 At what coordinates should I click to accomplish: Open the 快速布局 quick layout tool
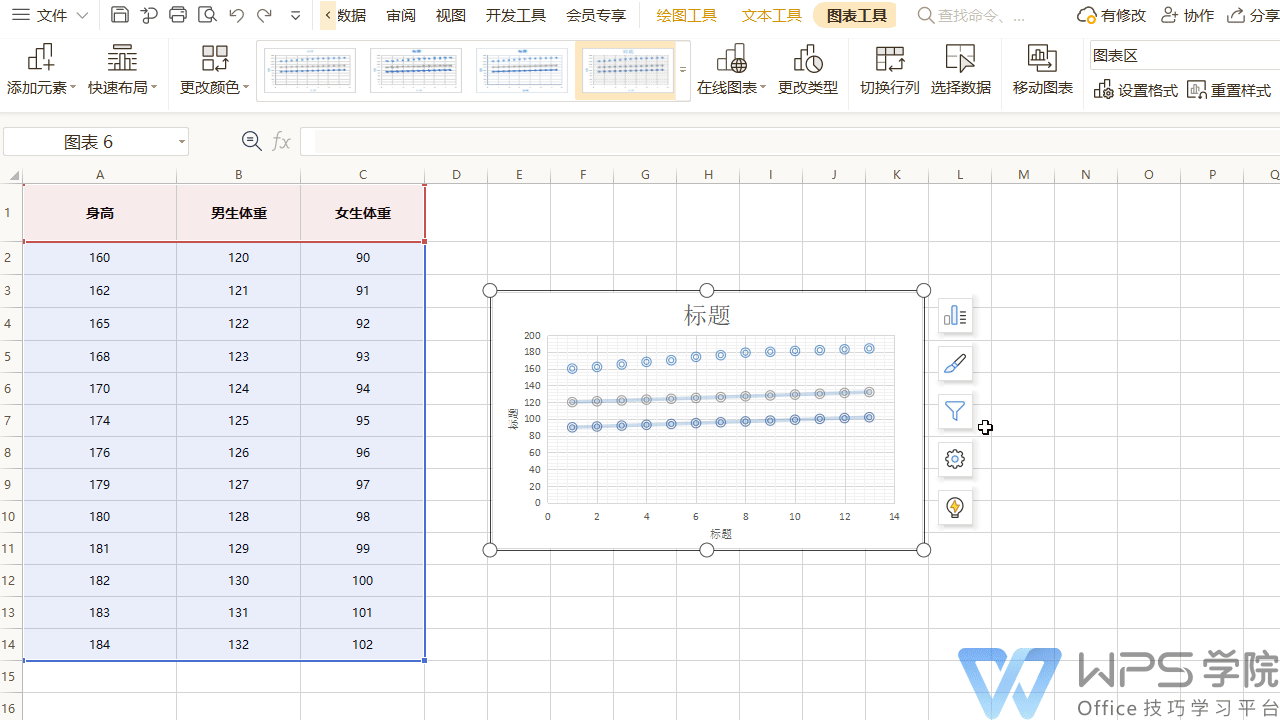(x=123, y=70)
